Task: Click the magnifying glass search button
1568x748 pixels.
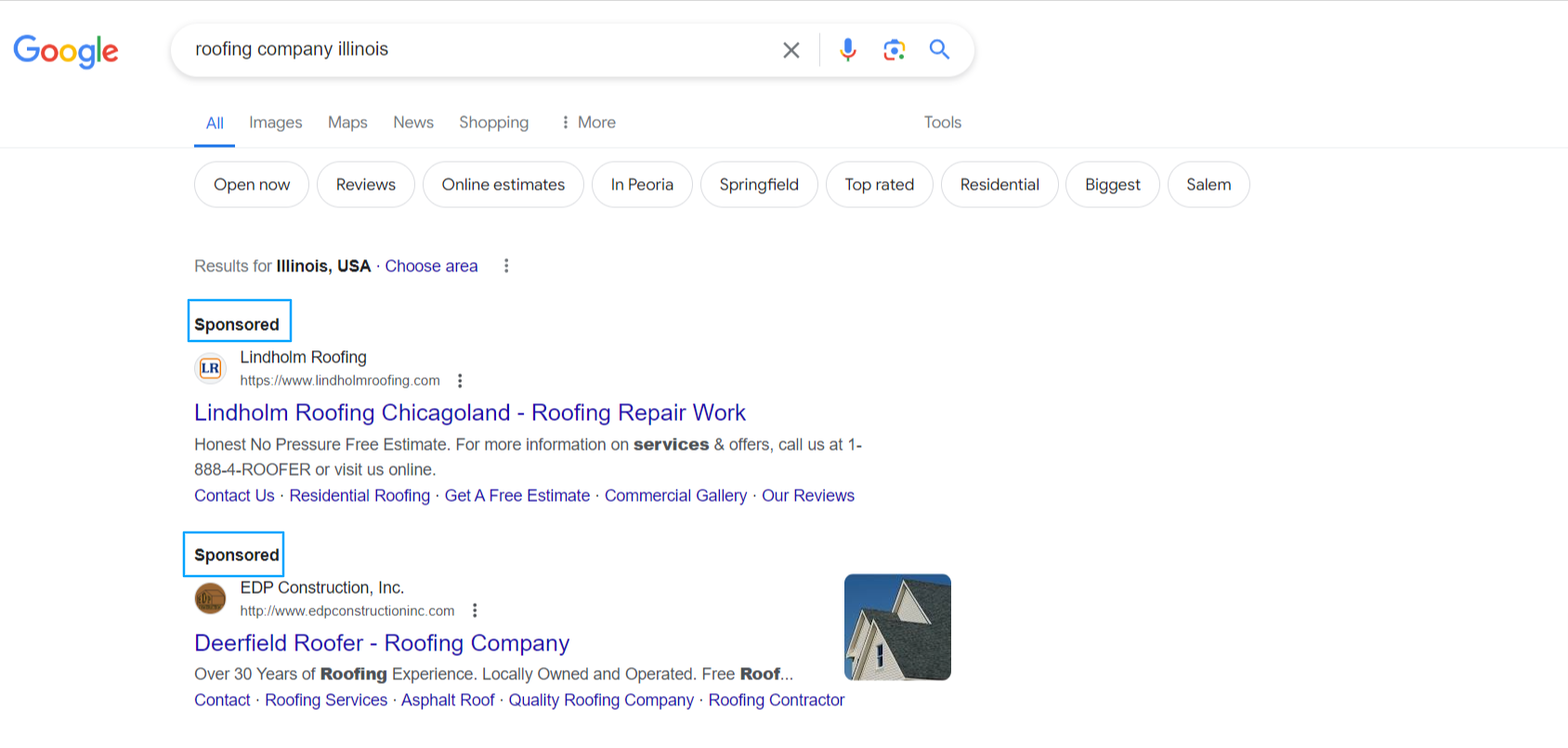Action: [x=939, y=49]
